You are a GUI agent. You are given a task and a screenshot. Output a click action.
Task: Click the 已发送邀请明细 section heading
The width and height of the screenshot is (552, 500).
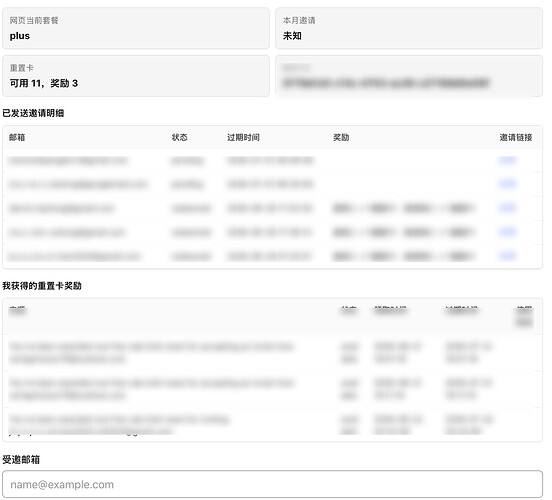click(x=33, y=113)
